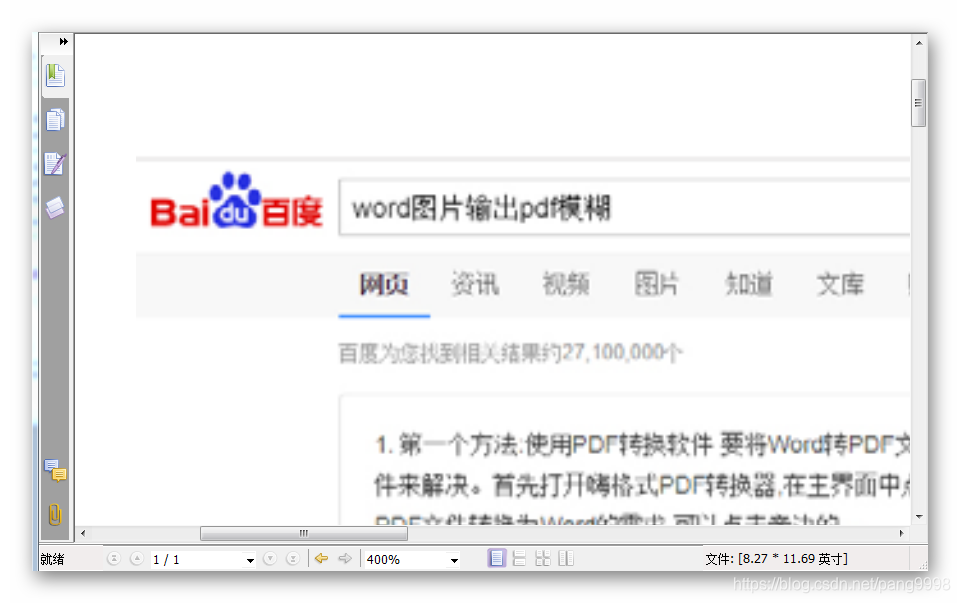Screen dimensions: 960x603
Task: Expand the sidebar with double-arrow button
Action: [63, 42]
